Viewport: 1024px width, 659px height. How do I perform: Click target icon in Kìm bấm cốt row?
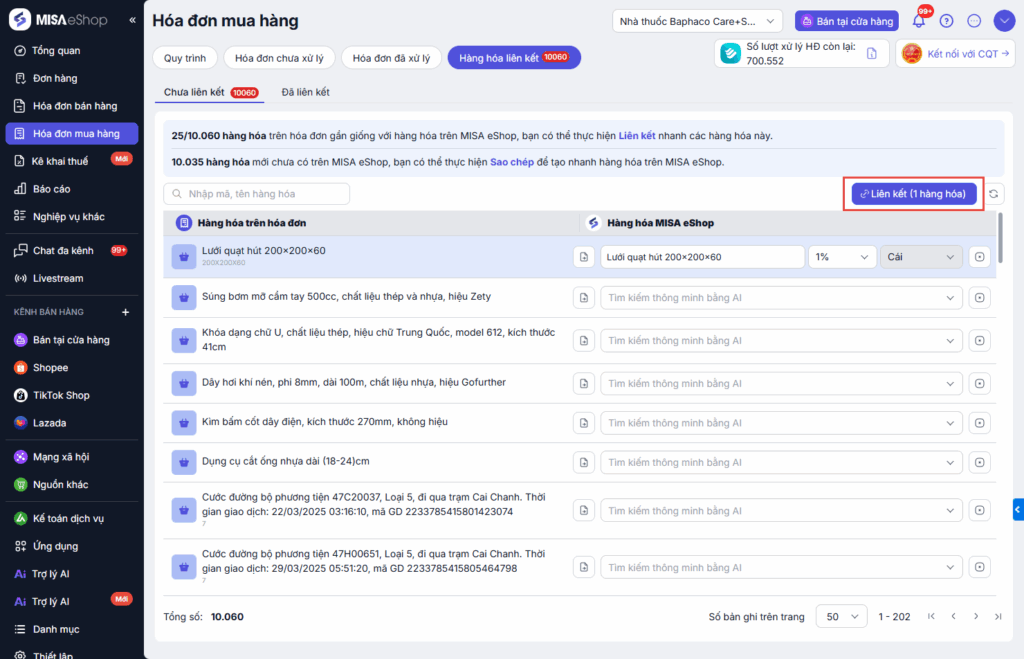point(980,423)
